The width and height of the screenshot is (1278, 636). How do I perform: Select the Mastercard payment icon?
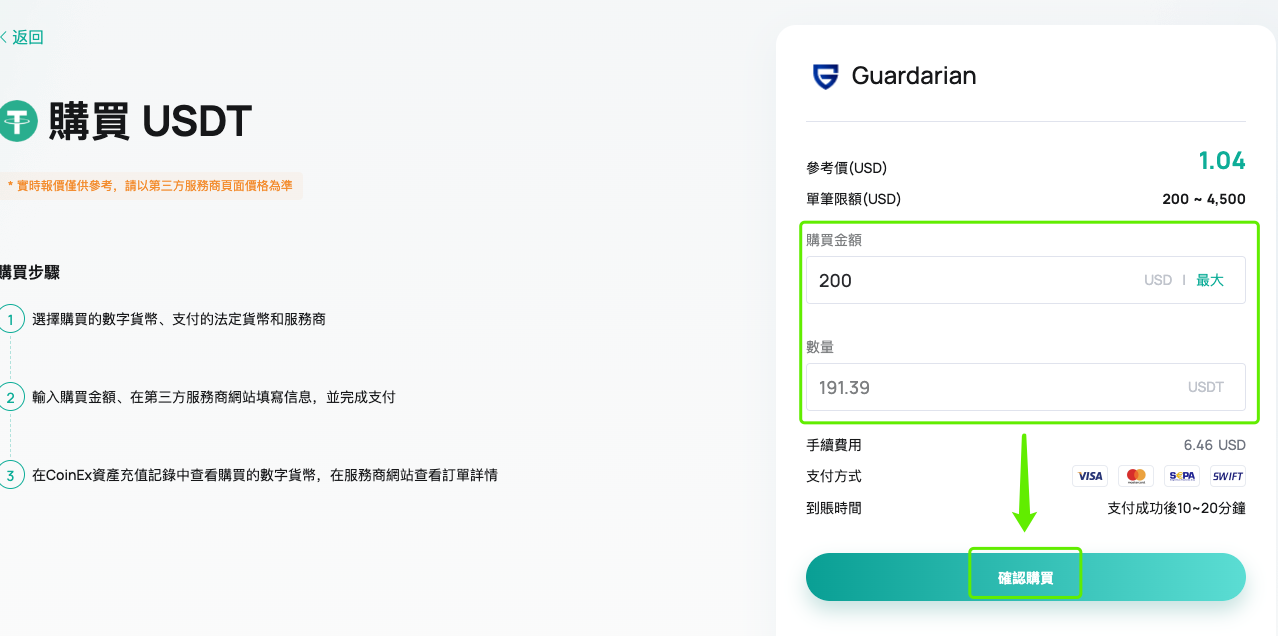1136,476
